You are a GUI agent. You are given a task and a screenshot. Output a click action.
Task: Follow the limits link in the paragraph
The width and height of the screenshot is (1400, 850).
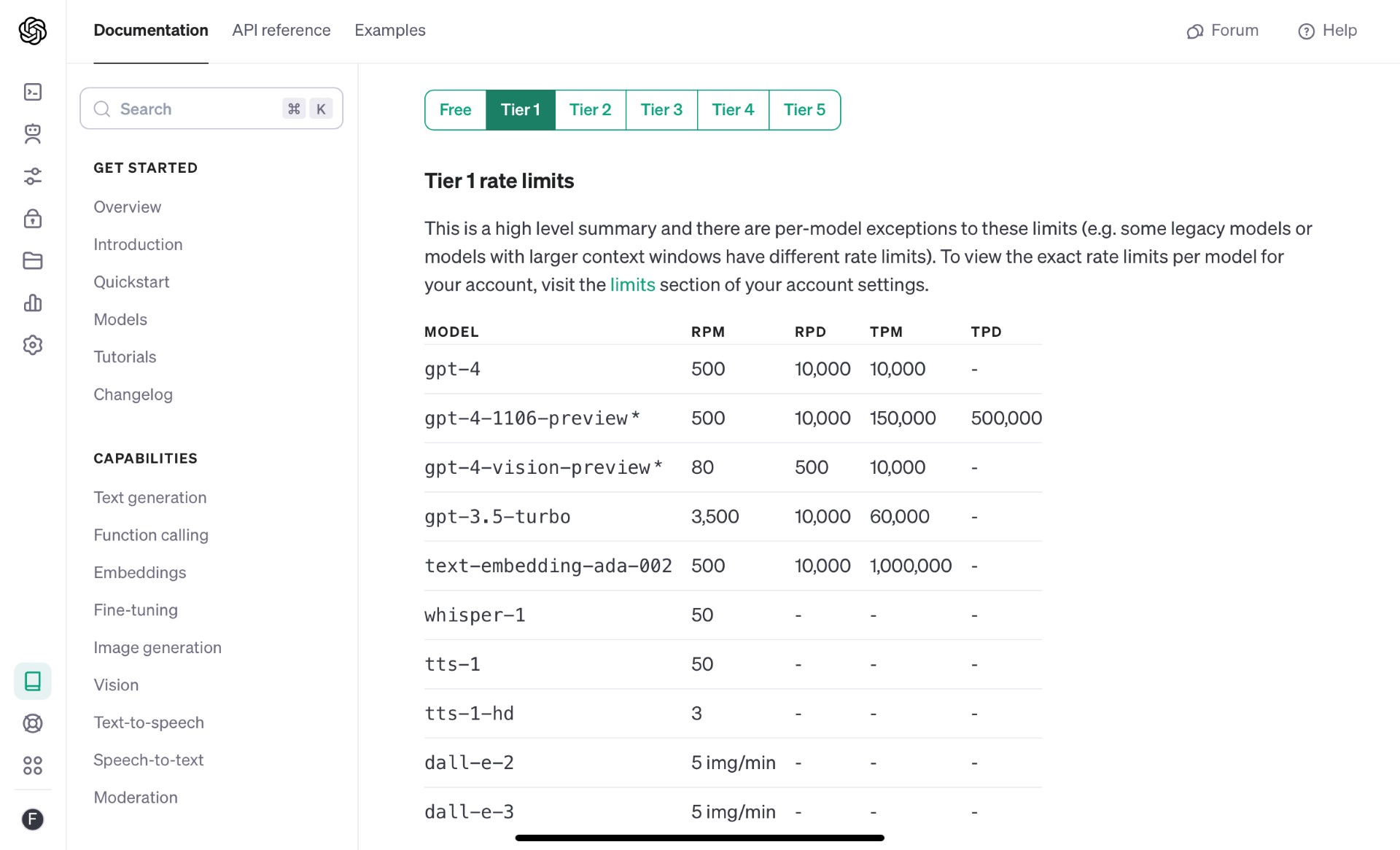coord(632,284)
